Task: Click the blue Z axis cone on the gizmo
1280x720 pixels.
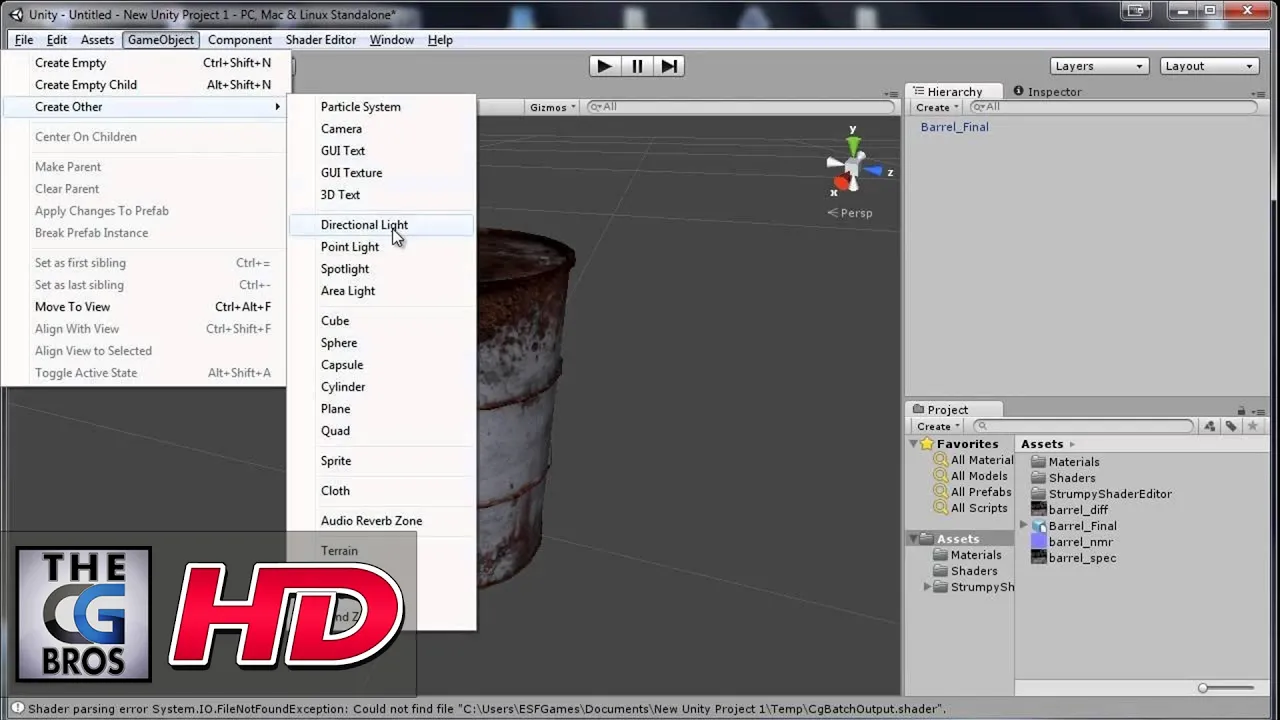Action: pos(873,171)
